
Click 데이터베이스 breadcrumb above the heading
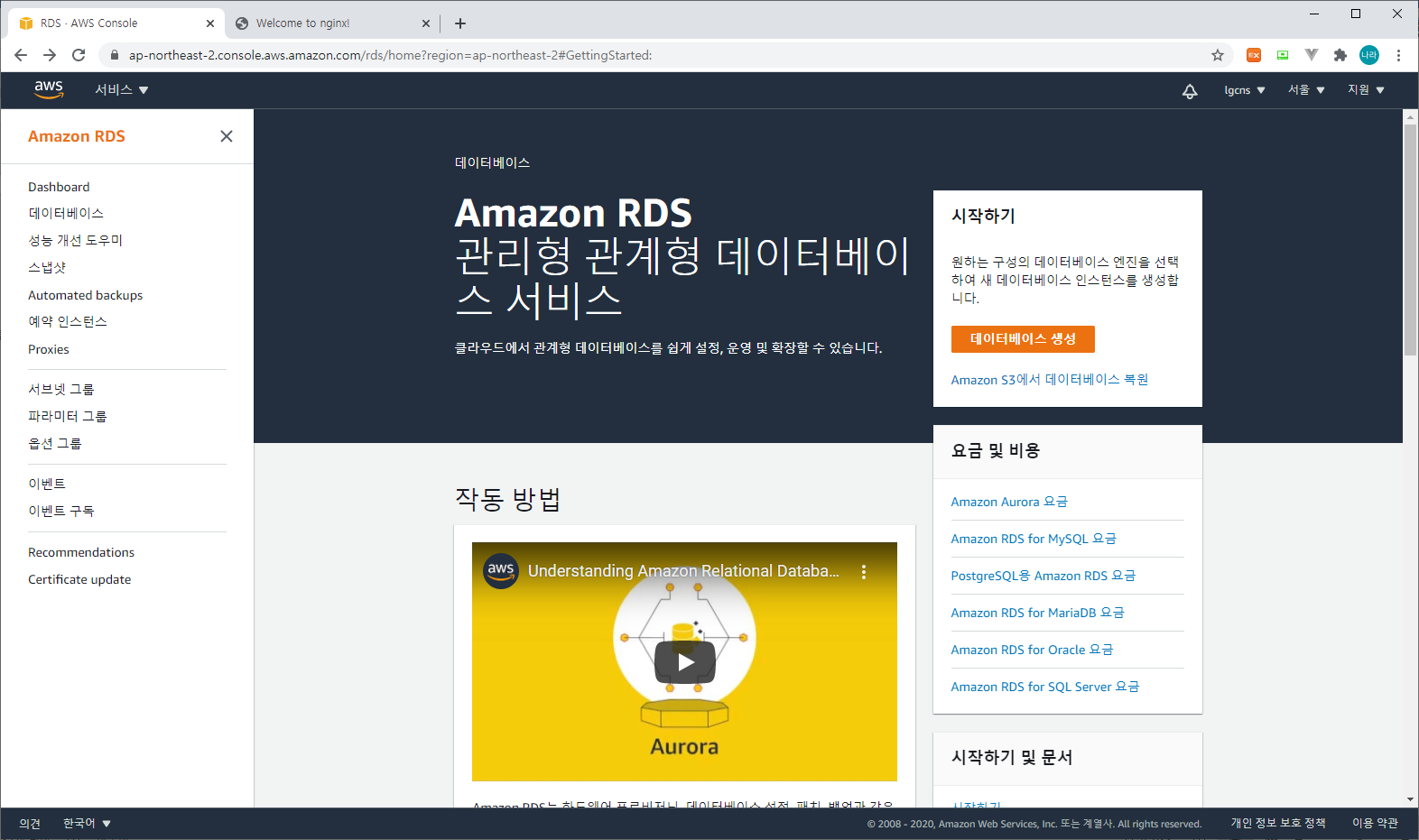492,162
